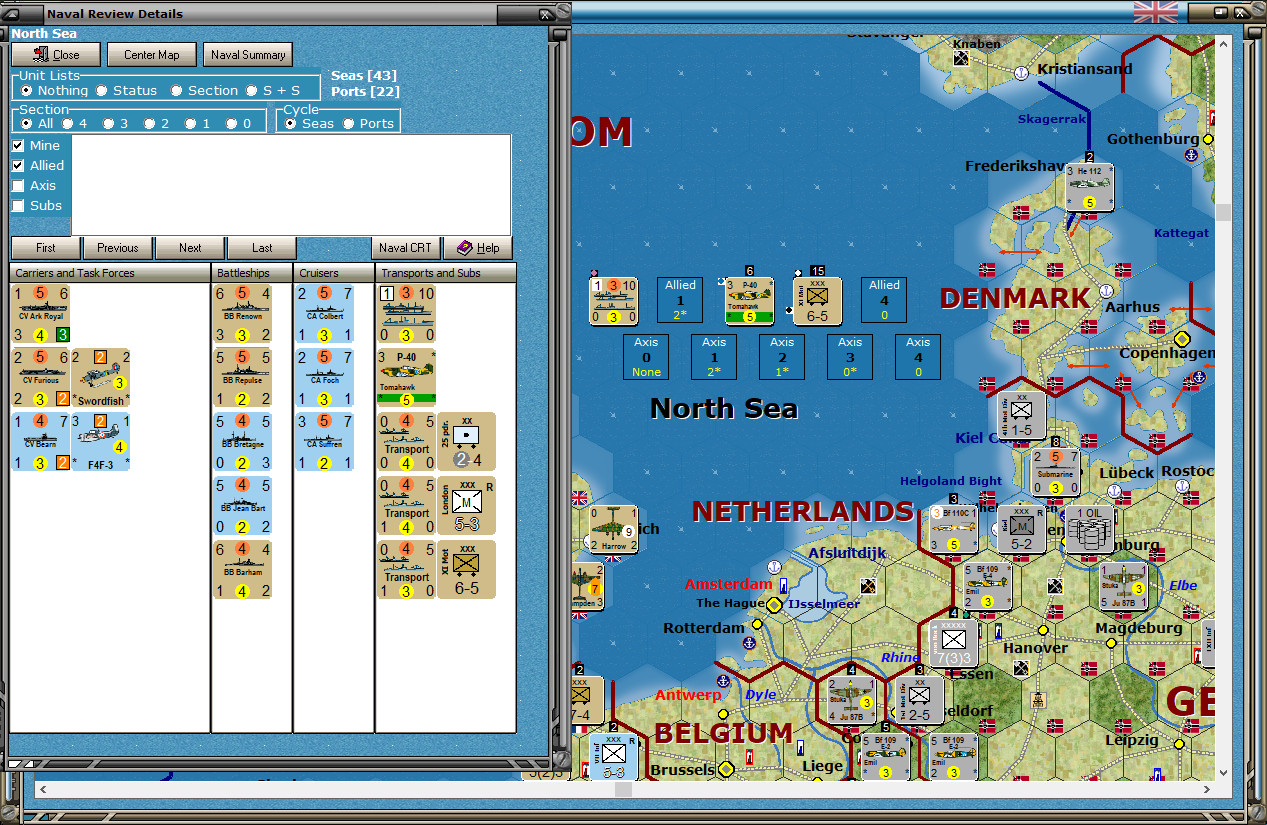Click the map's vertical scrollbar thumb
The width and height of the screenshot is (1267, 825).
click(1224, 212)
